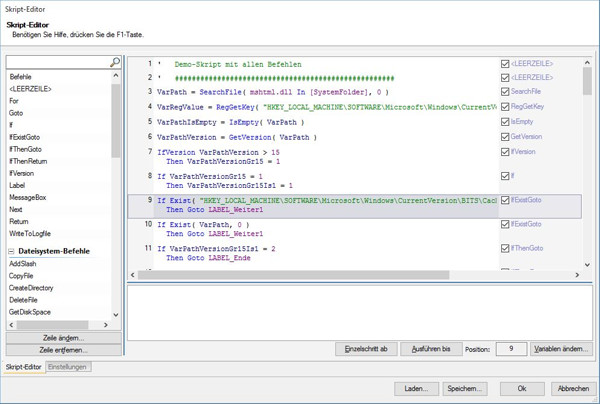Click the Laden button
Screen dimensions: 600x404
coord(416,389)
